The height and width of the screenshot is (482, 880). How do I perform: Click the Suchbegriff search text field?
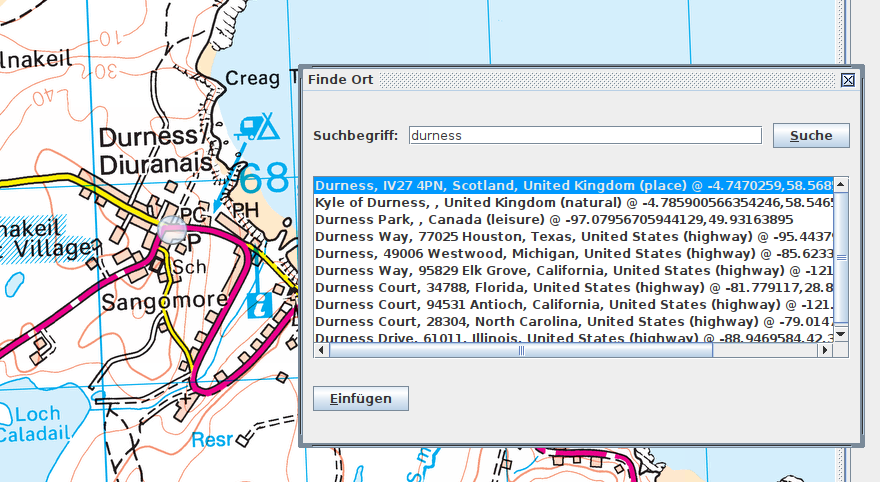[x=585, y=135]
